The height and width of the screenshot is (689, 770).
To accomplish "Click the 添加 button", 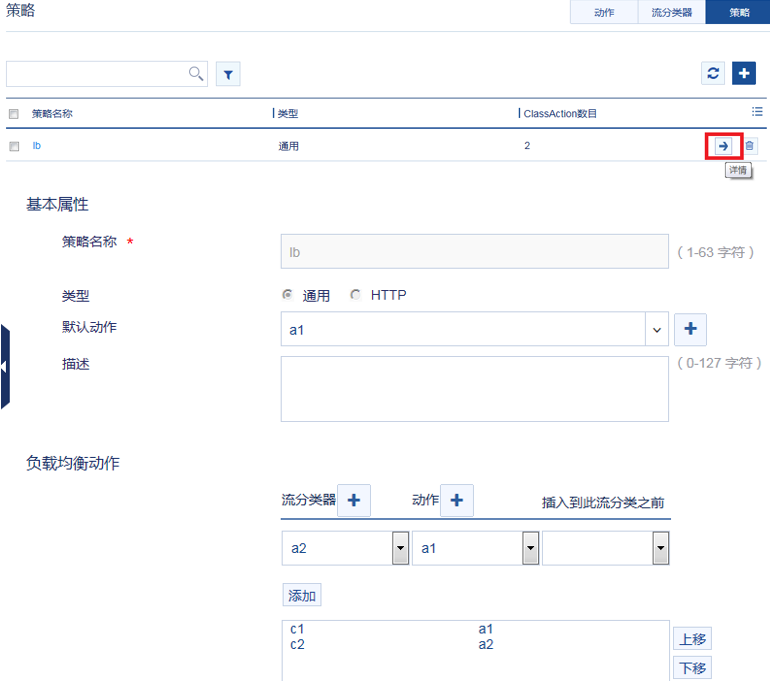I will tap(302, 596).
